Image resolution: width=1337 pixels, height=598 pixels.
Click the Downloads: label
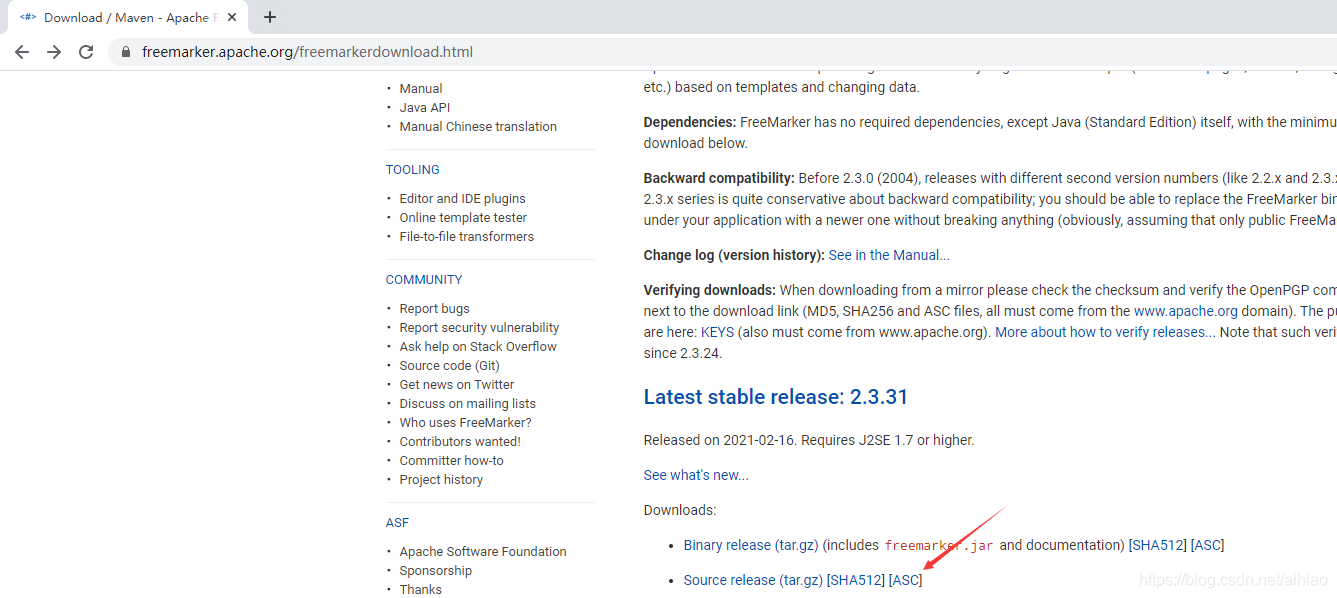pos(680,510)
